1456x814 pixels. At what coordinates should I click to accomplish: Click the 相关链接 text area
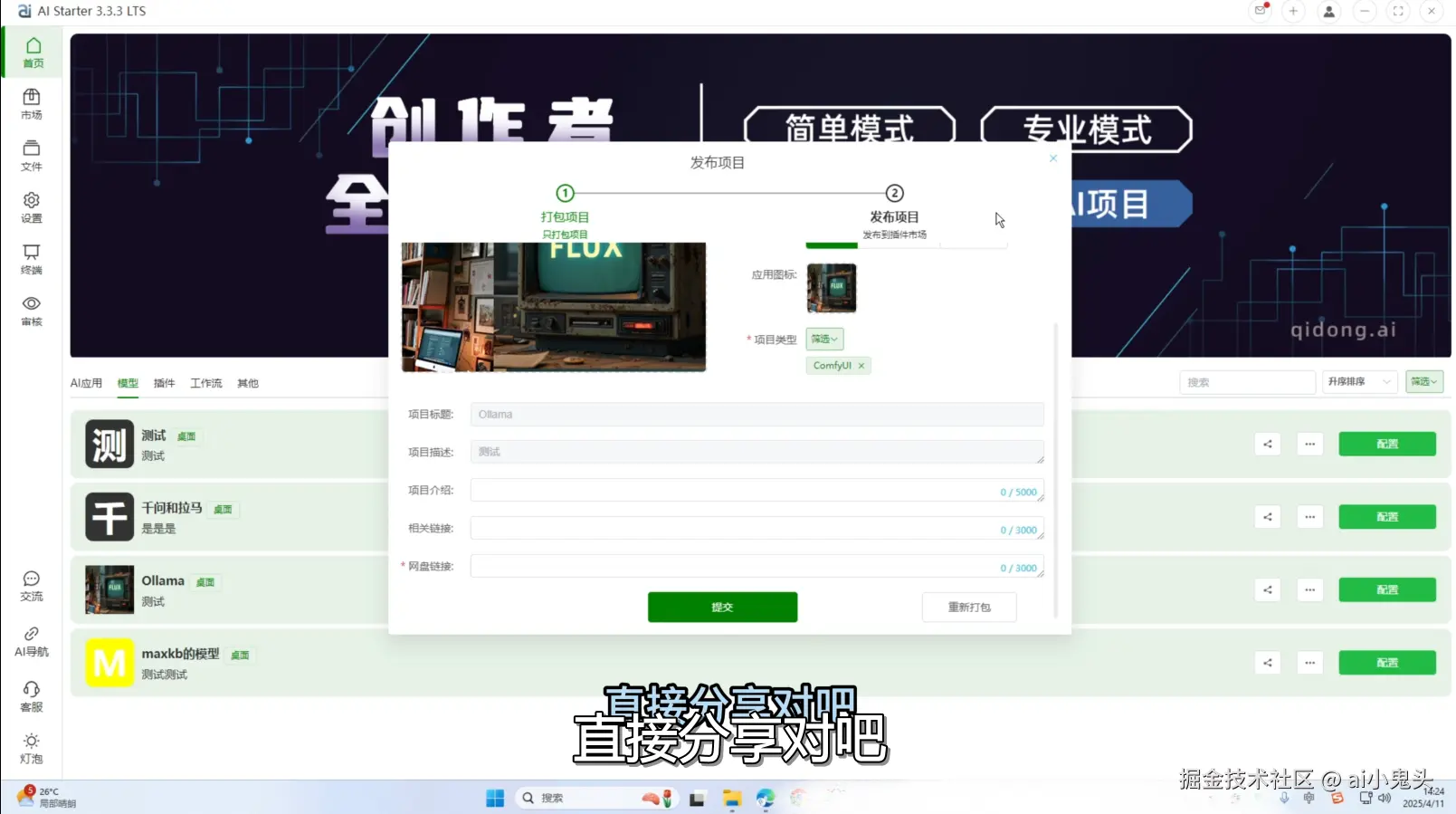tap(757, 529)
